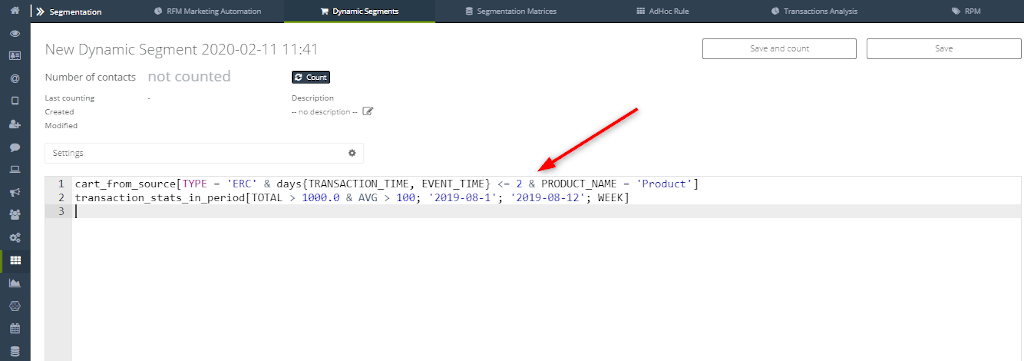This screenshot has height=361, width=1024.
Task: Click the 'not counted' contacts value
Action: point(189,76)
